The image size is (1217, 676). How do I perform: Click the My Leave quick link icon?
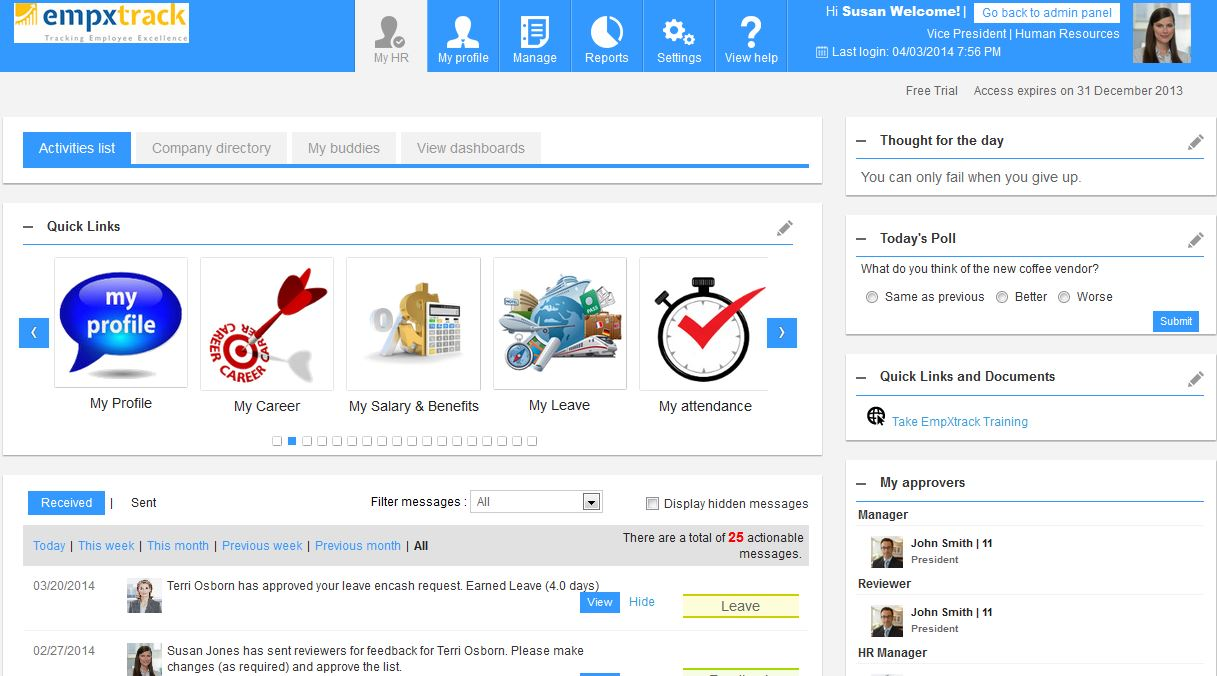559,323
